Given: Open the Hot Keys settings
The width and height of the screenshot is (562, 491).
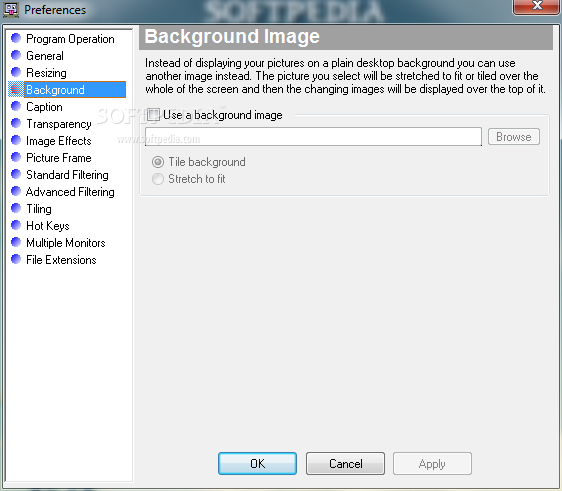Looking at the screenshot, I should (48, 226).
